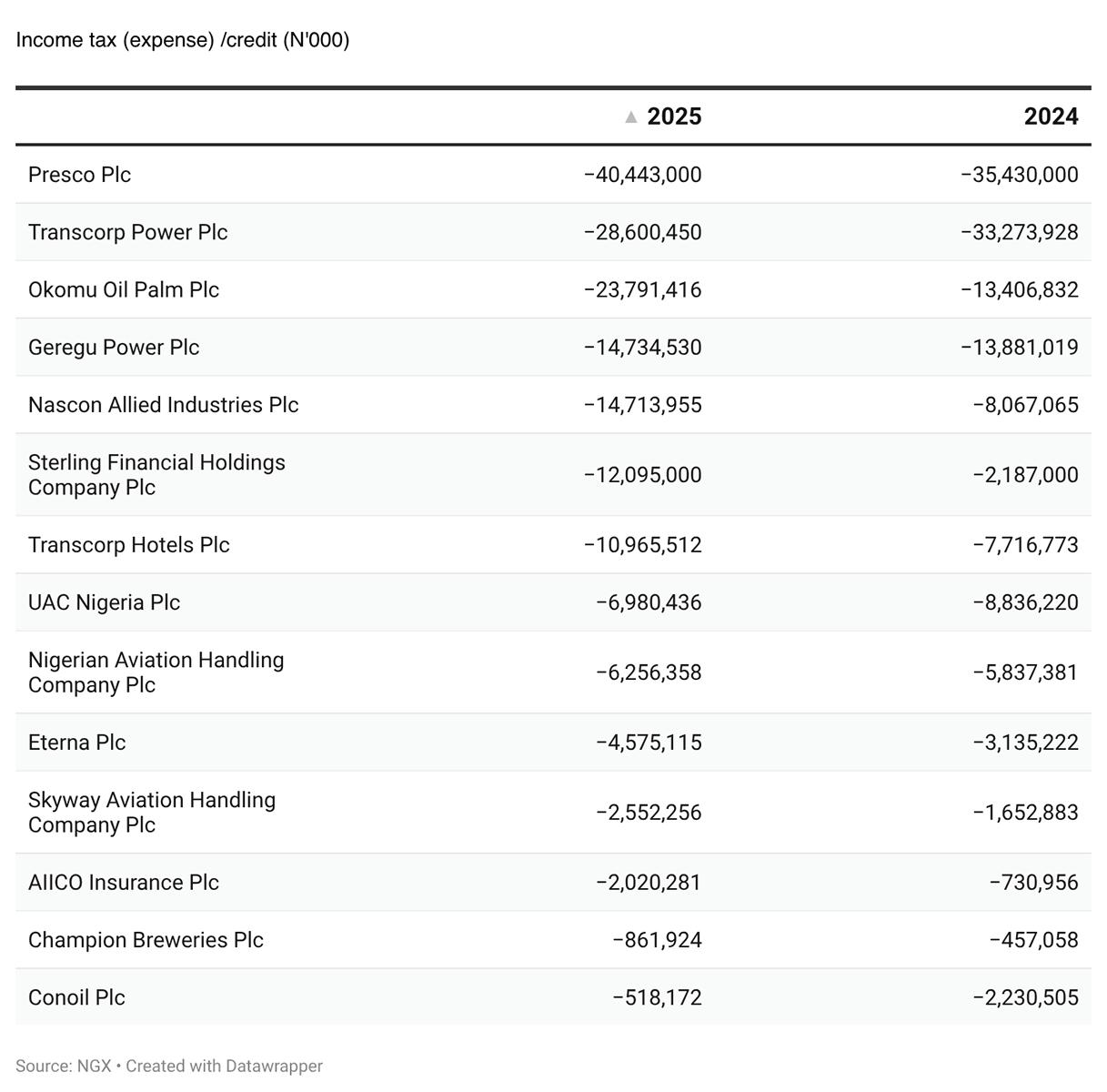Sort table by 2024 column header

pos(1051,116)
